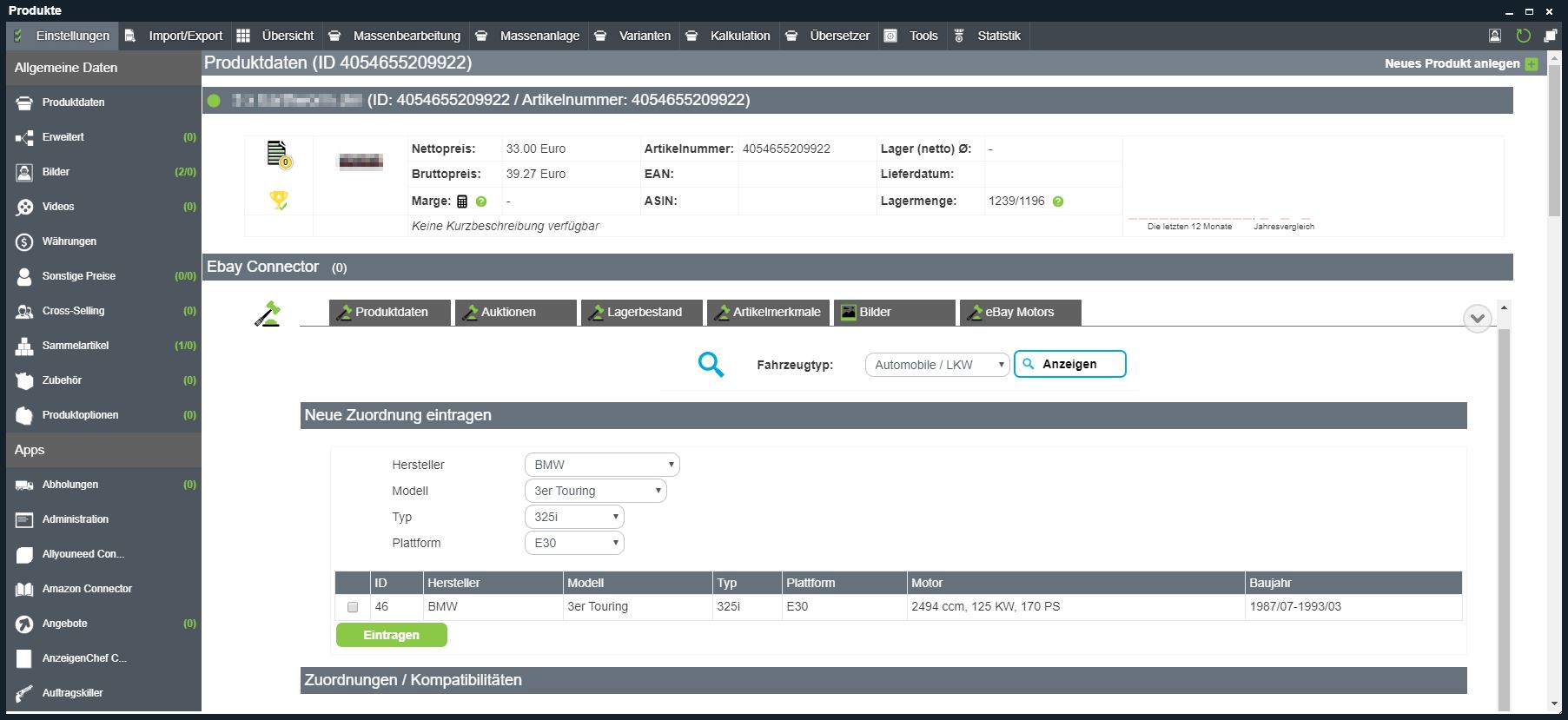Screen dimensions: 1568x720
Task: Click the green refresh icon in top bar
Action: tap(1523, 36)
